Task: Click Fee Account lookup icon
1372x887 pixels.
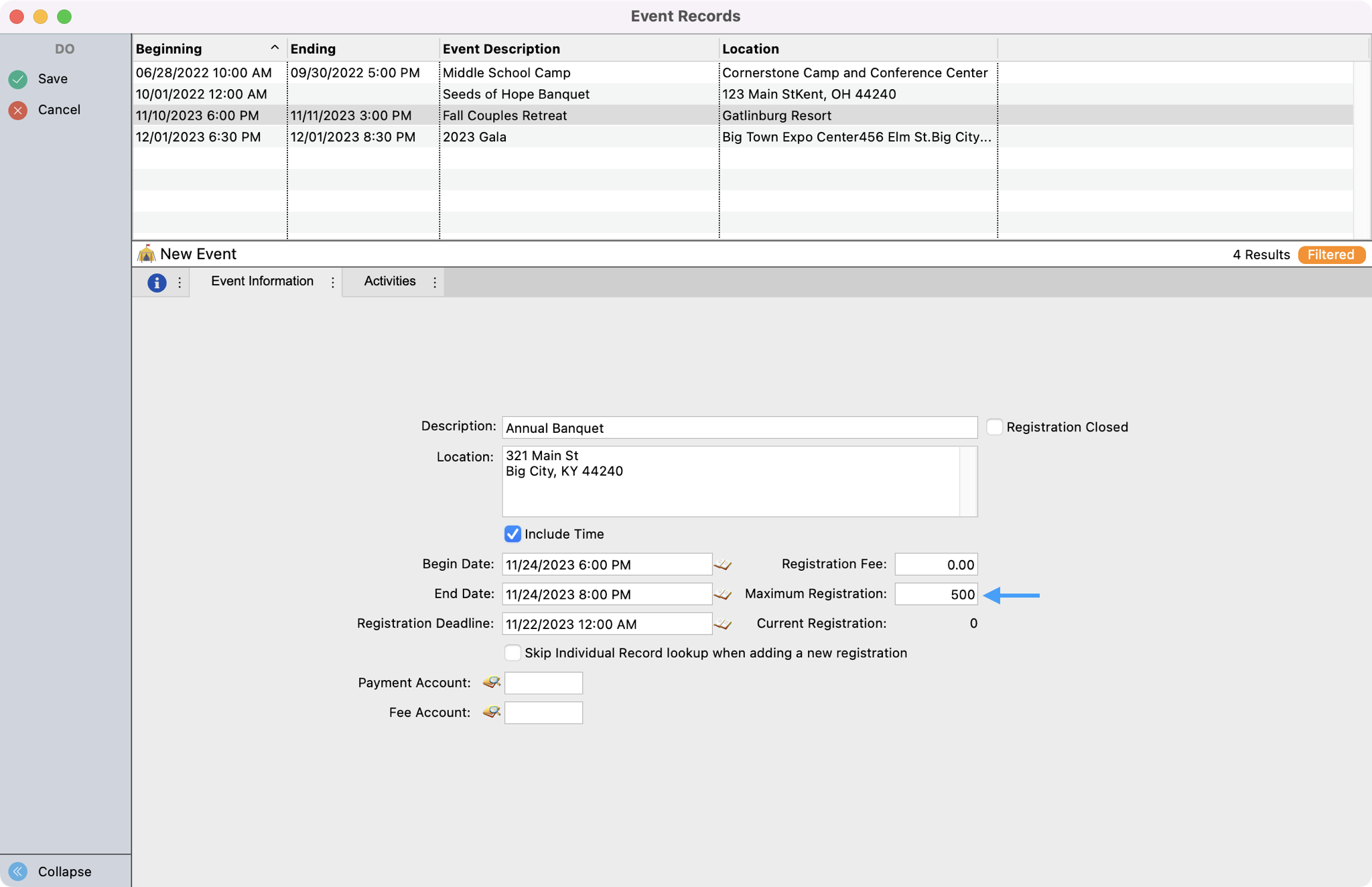Action: pyautogui.click(x=491, y=712)
